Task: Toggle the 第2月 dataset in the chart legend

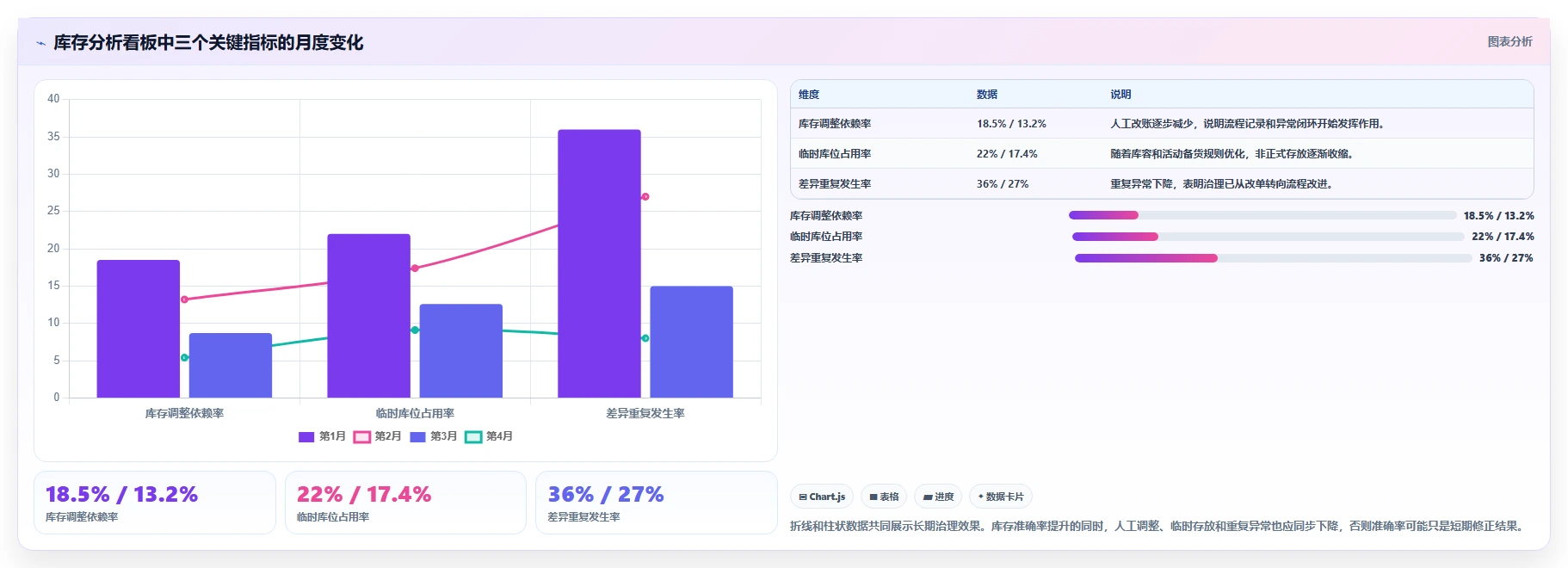Action: (378, 436)
